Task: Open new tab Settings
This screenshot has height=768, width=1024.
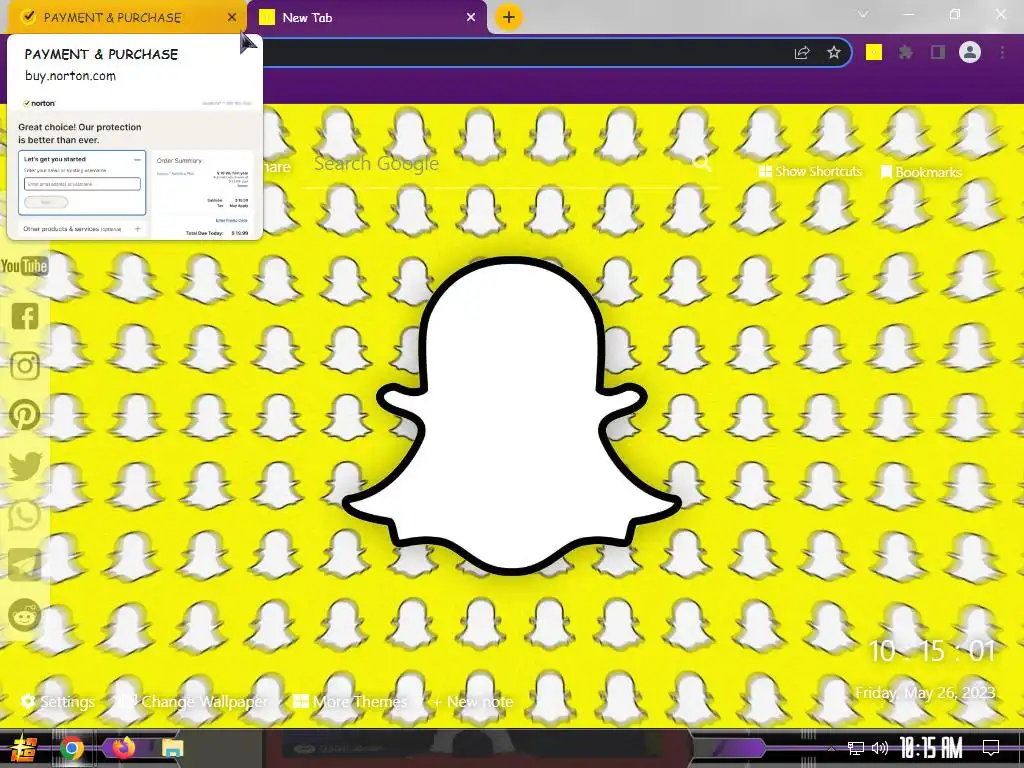Action: coord(58,701)
